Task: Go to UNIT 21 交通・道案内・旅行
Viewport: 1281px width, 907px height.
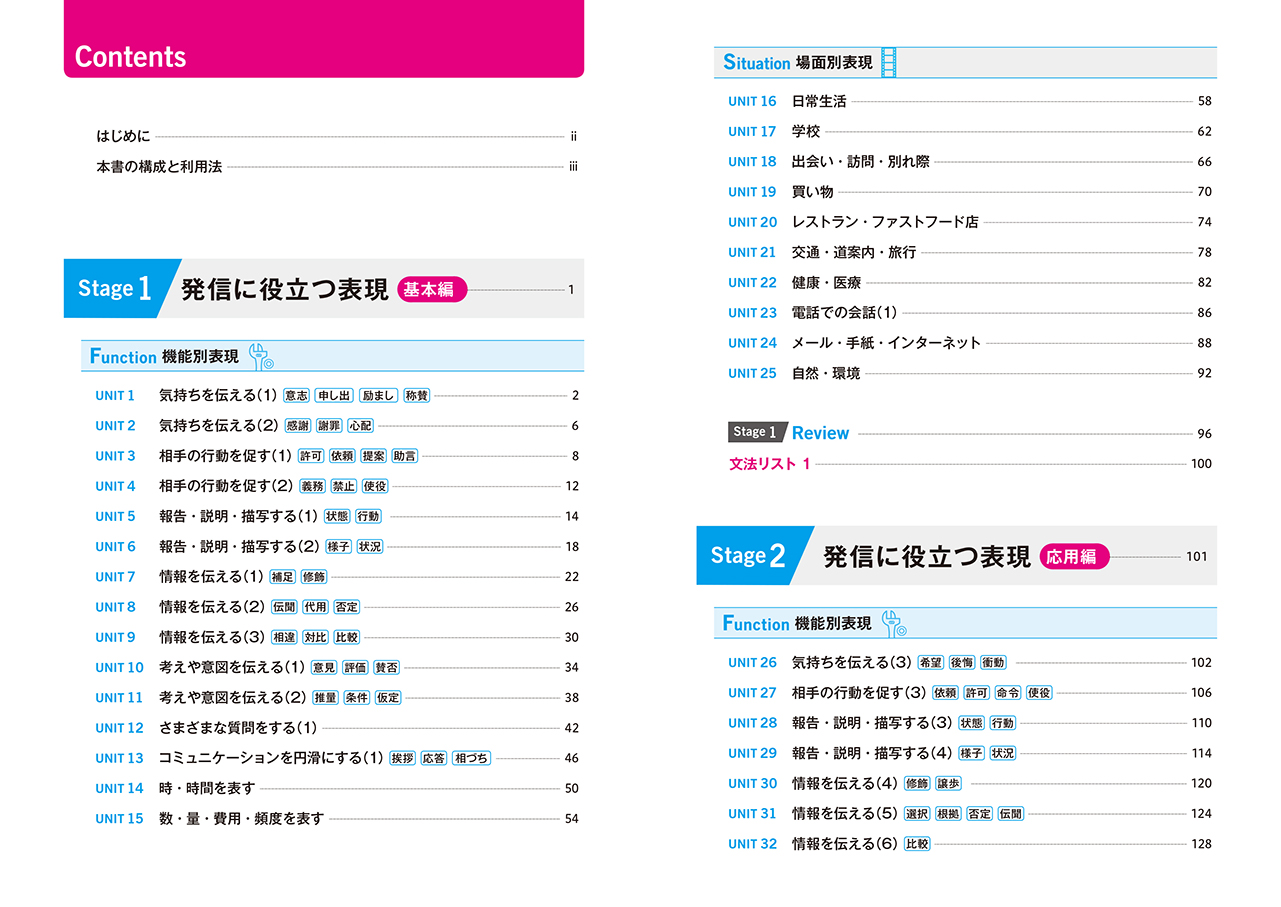Action: 970,252
